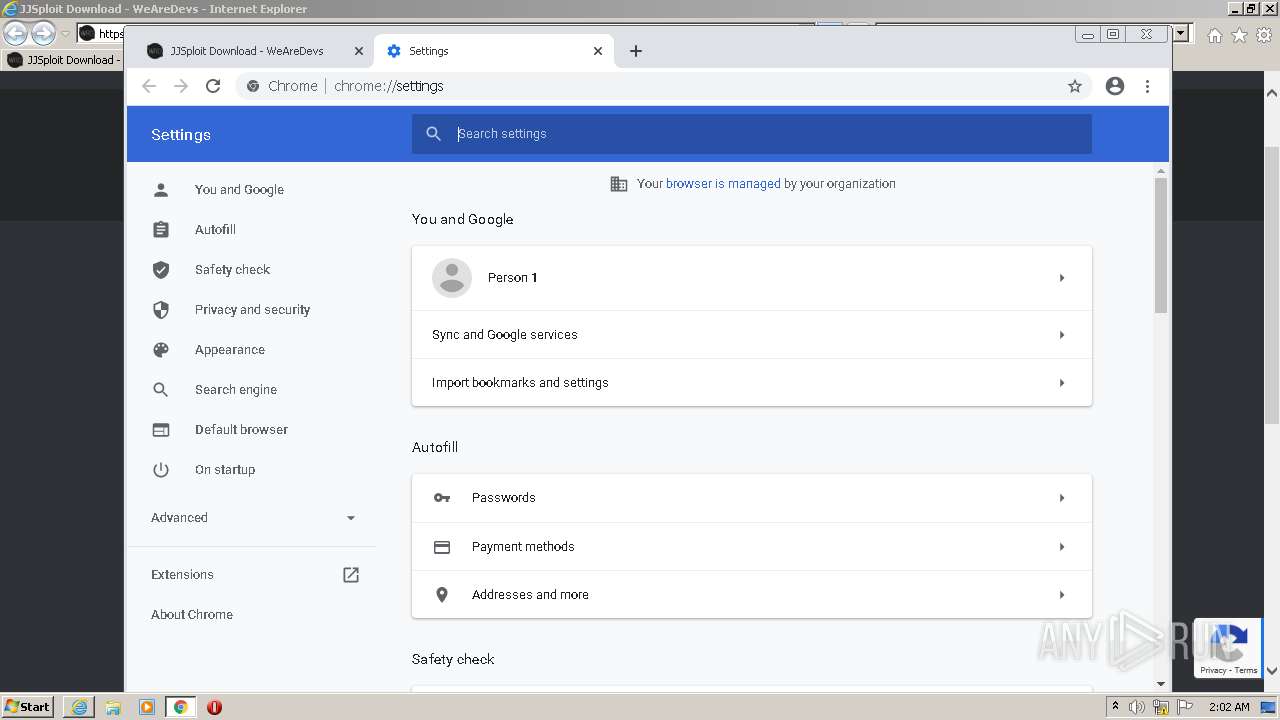
Task: Select Safety check in sidebar
Action: point(232,269)
